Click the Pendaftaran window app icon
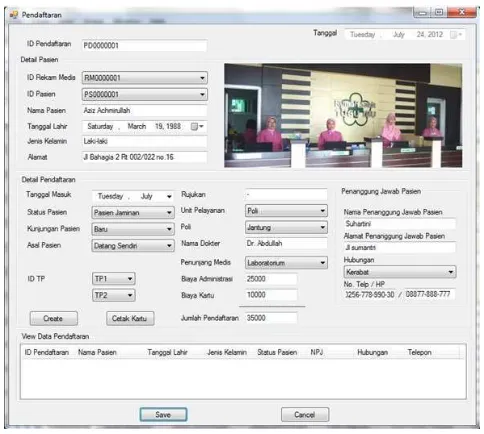 coord(14,15)
